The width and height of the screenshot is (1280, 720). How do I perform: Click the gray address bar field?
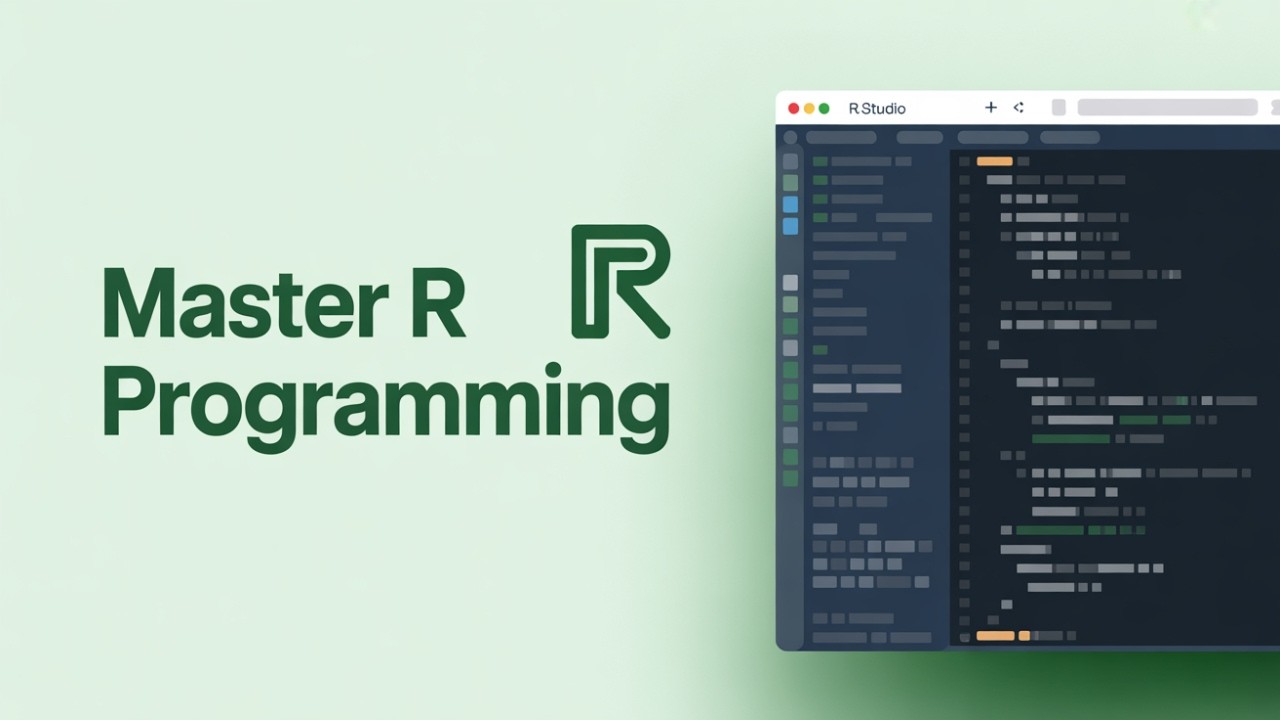[x=1167, y=108]
